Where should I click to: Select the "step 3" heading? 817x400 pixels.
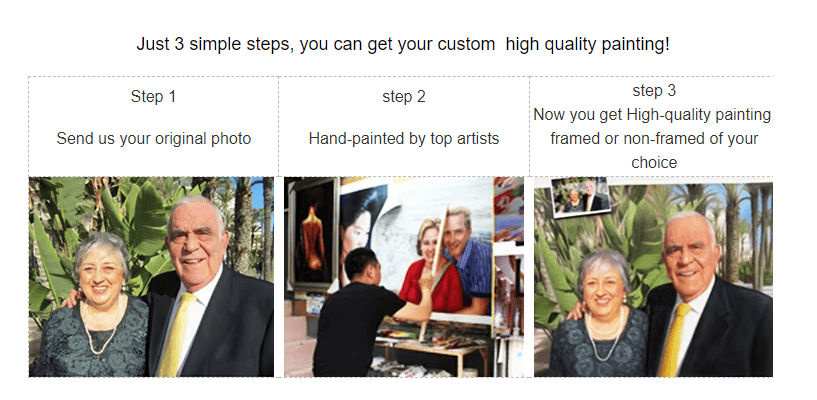click(653, 90)
